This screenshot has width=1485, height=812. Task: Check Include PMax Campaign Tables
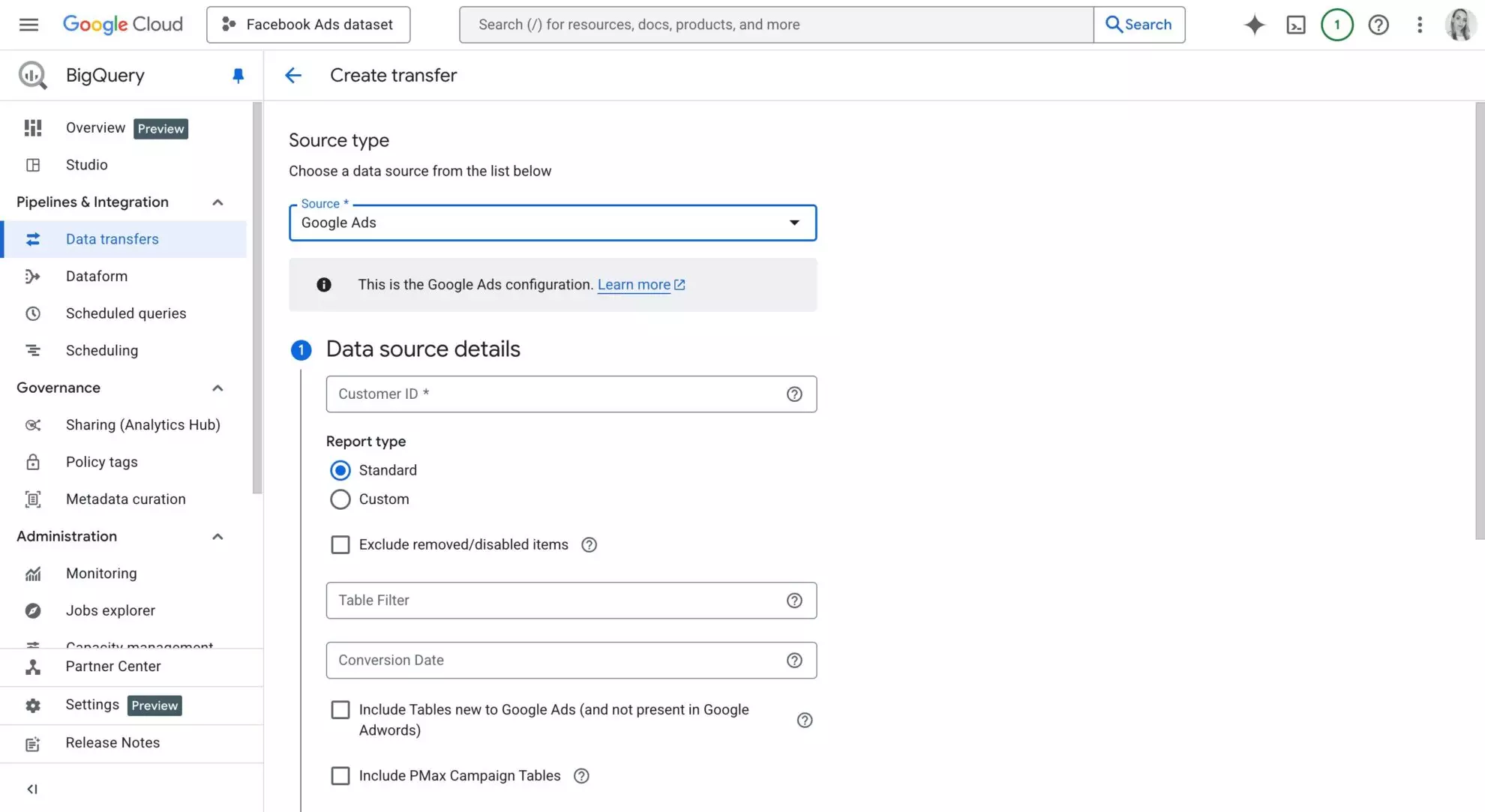pyautogui.click(x=340, y=775)
